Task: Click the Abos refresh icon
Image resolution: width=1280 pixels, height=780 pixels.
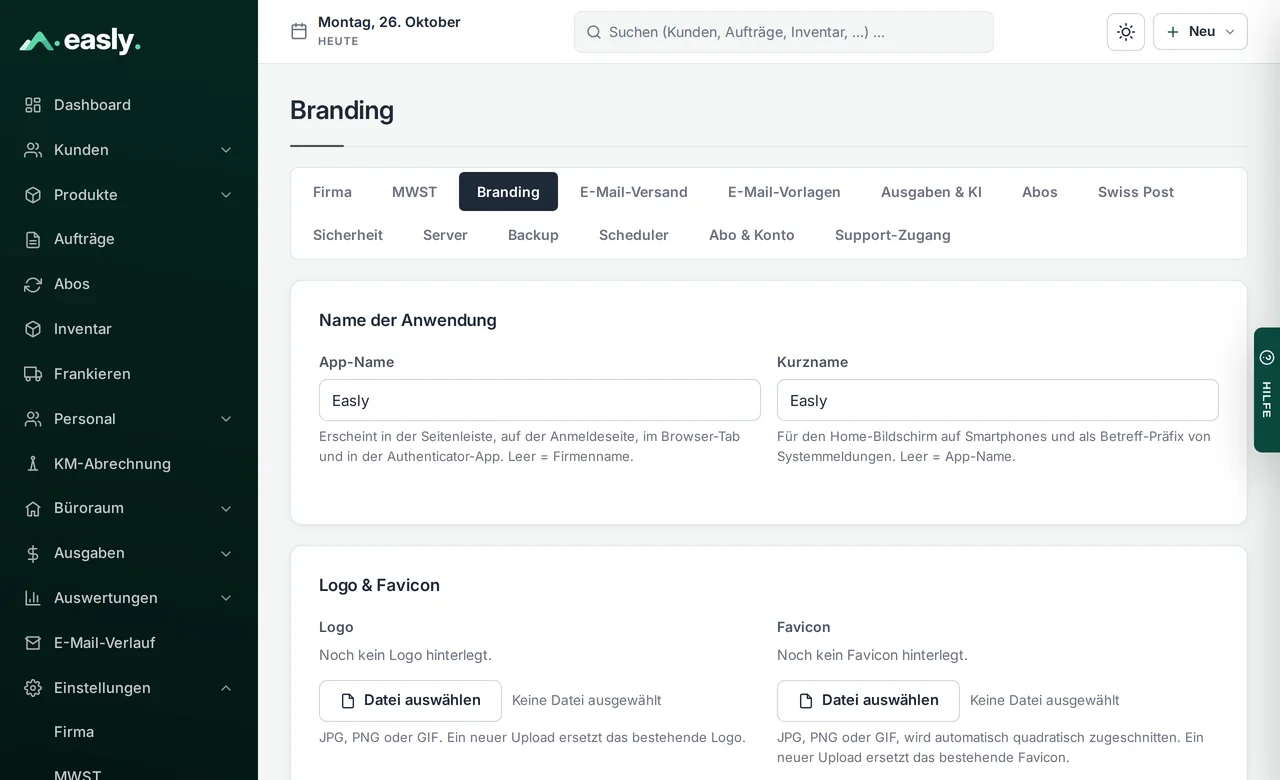Action: tap(33, 284)
